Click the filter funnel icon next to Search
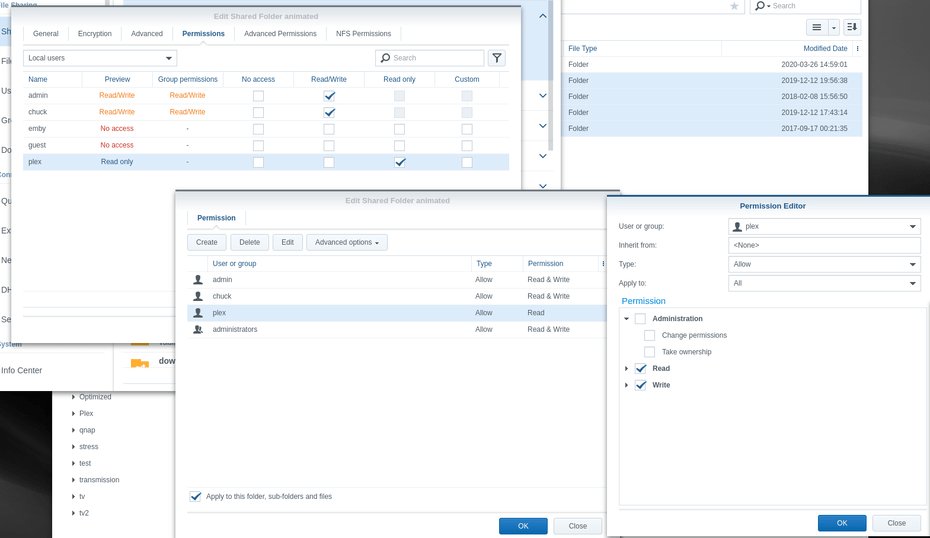The width and height of the screenshot is (930, 538). (497, 58)
